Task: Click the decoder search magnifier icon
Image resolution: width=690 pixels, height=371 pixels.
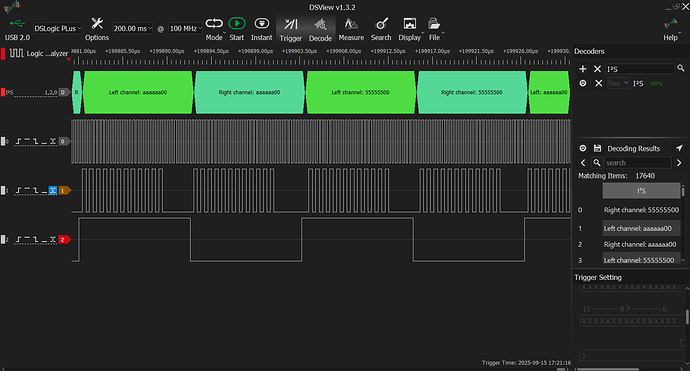Action: [x=681, y=68]
